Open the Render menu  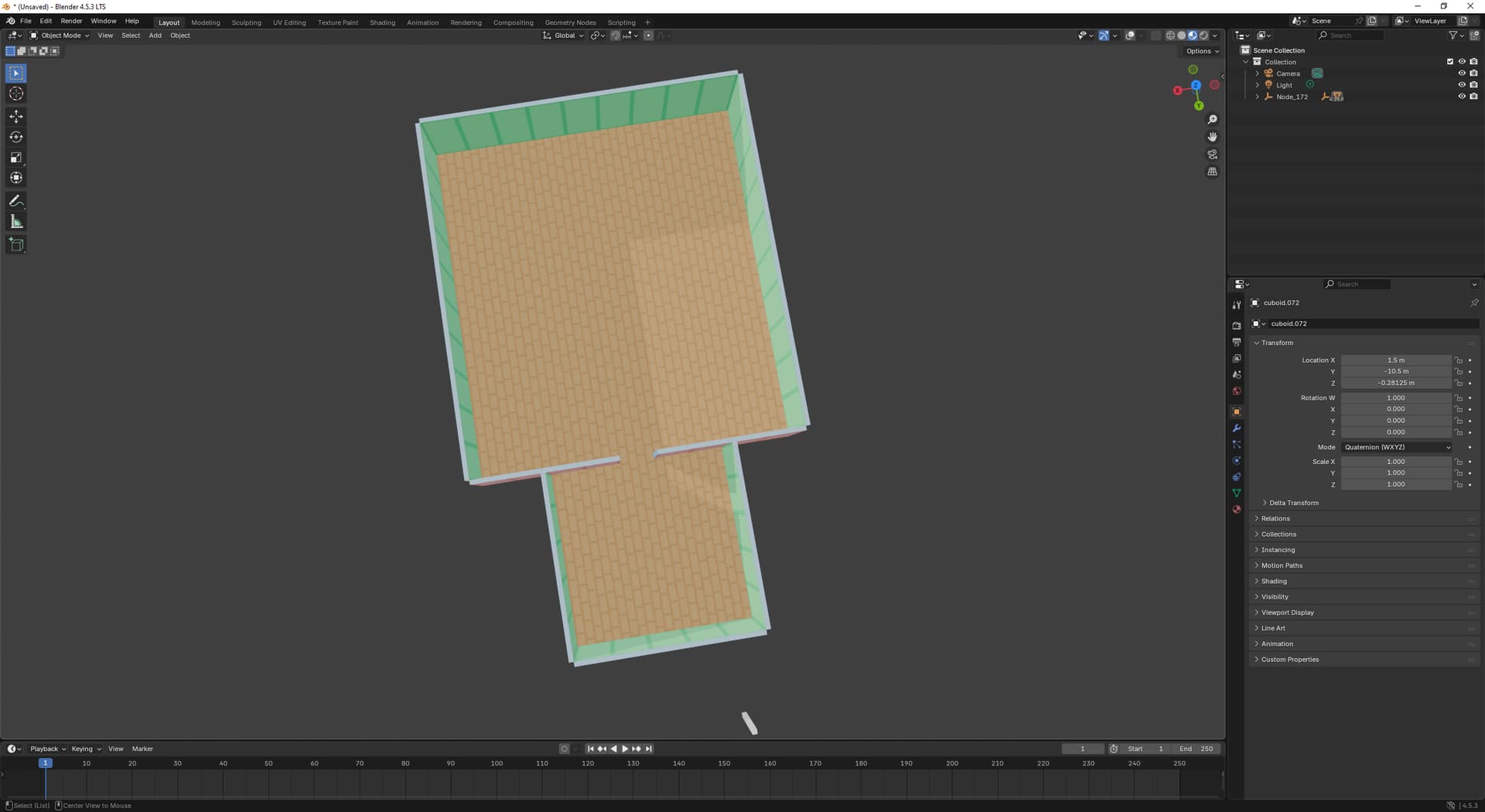click(x=71, y=21)
